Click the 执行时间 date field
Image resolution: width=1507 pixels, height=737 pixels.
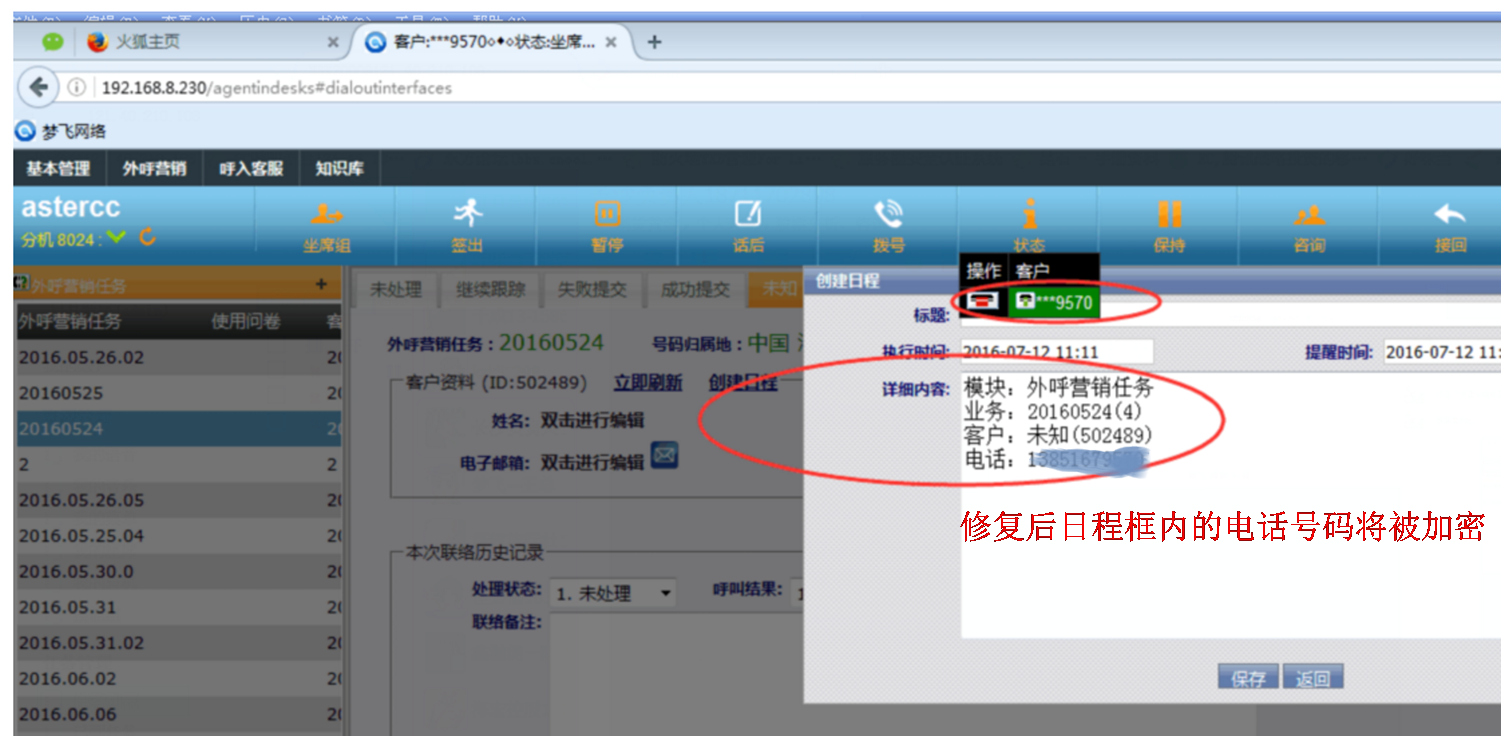1055,352
